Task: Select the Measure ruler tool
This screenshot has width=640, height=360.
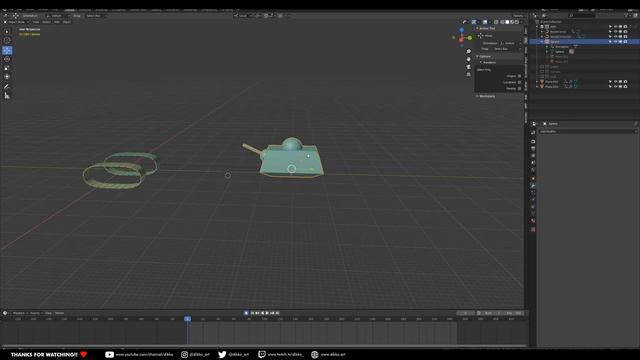Action: 7,96
